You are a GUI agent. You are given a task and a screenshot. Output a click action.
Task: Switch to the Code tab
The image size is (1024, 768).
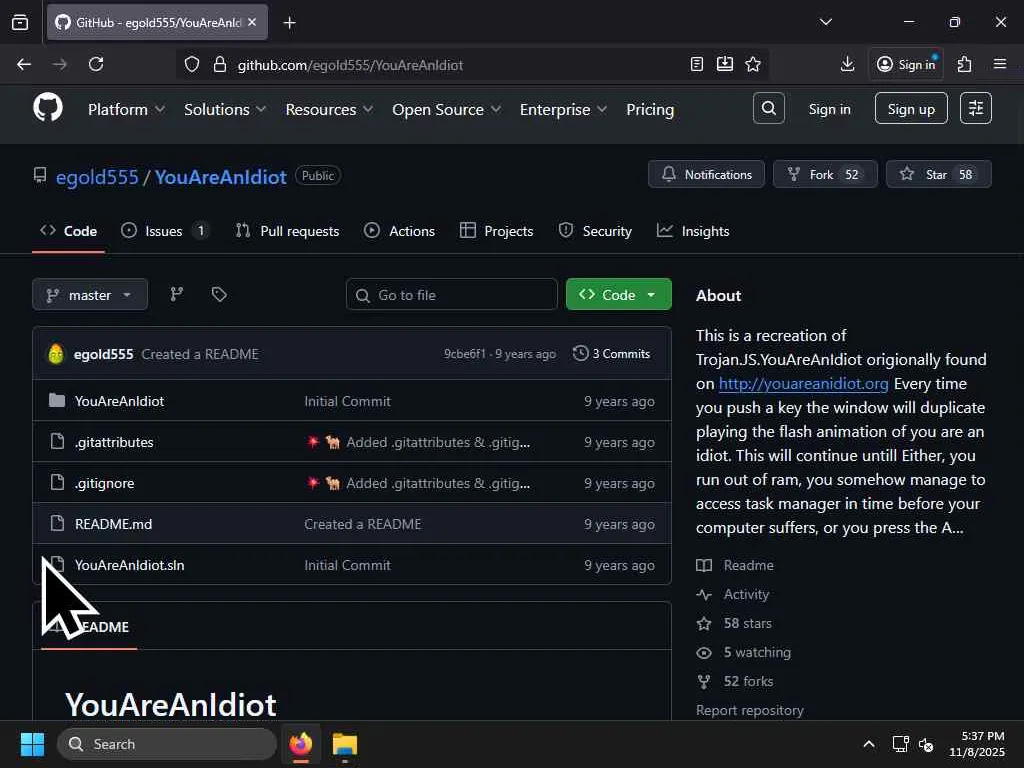tap(69, 231)
